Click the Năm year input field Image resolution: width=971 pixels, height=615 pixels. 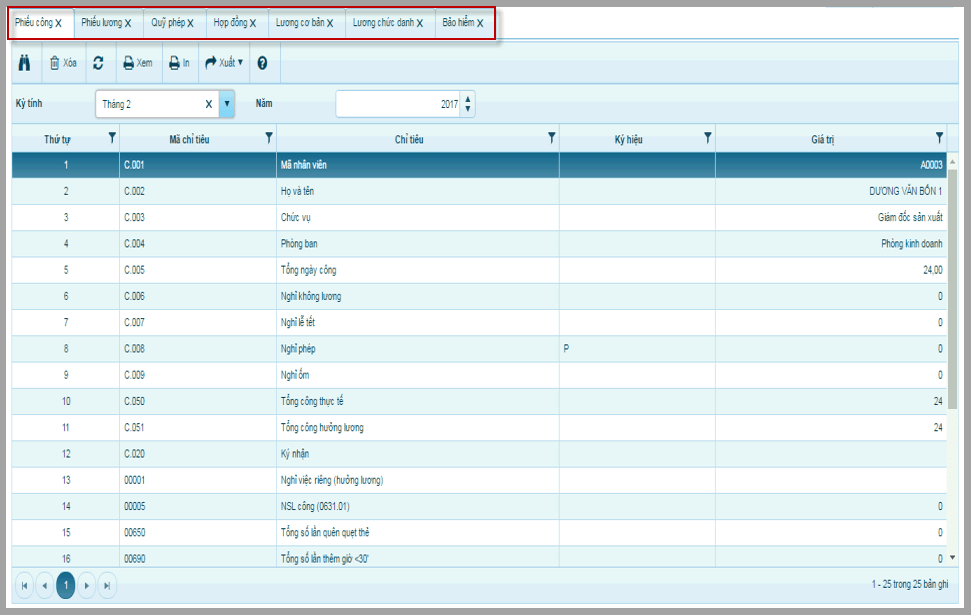398,104
